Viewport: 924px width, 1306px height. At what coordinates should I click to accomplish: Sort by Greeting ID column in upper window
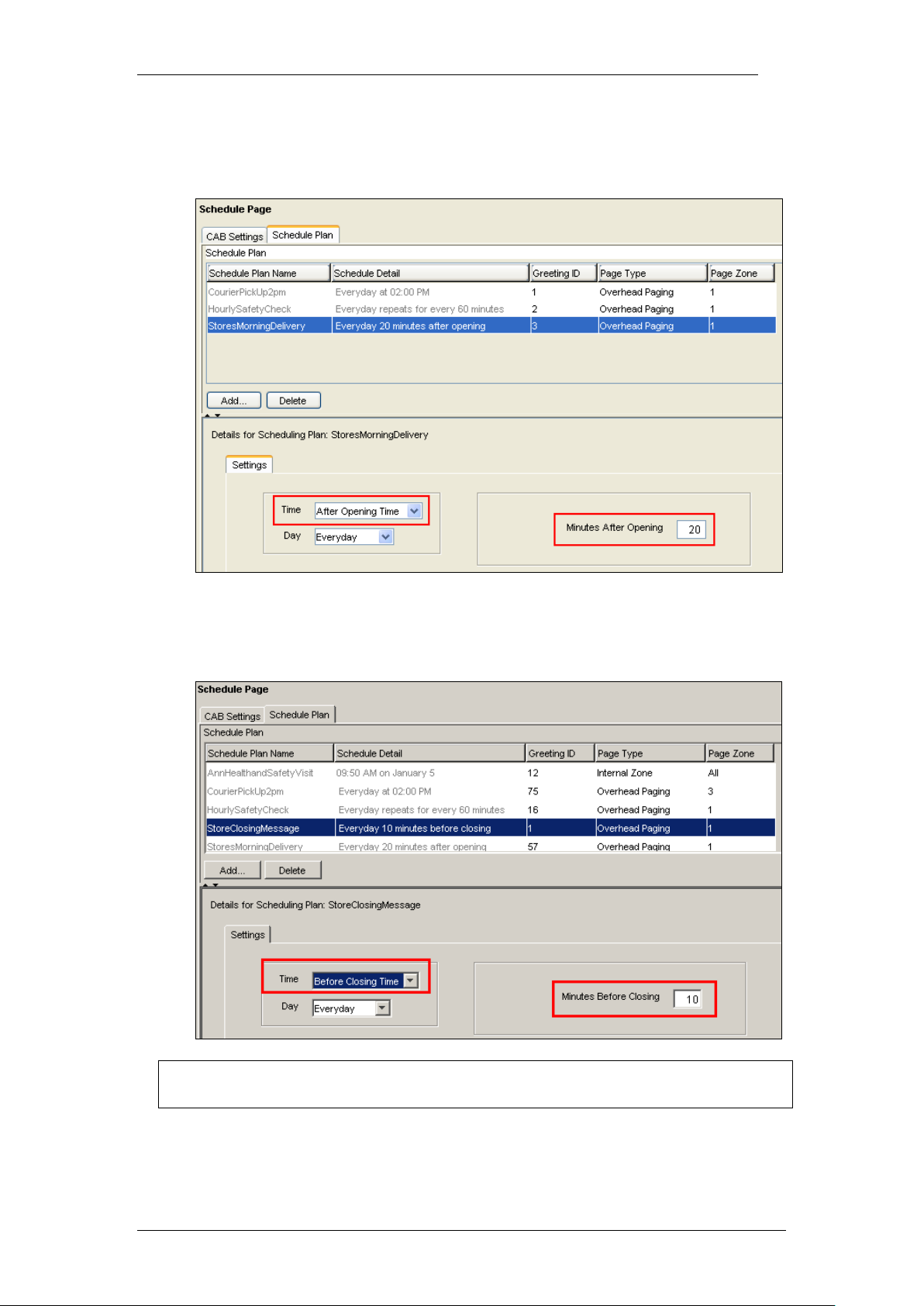[x=563, y=273]
